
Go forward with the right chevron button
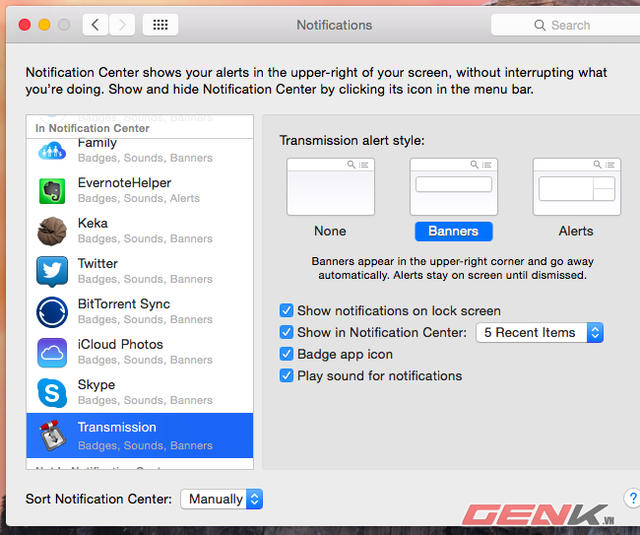122,25
